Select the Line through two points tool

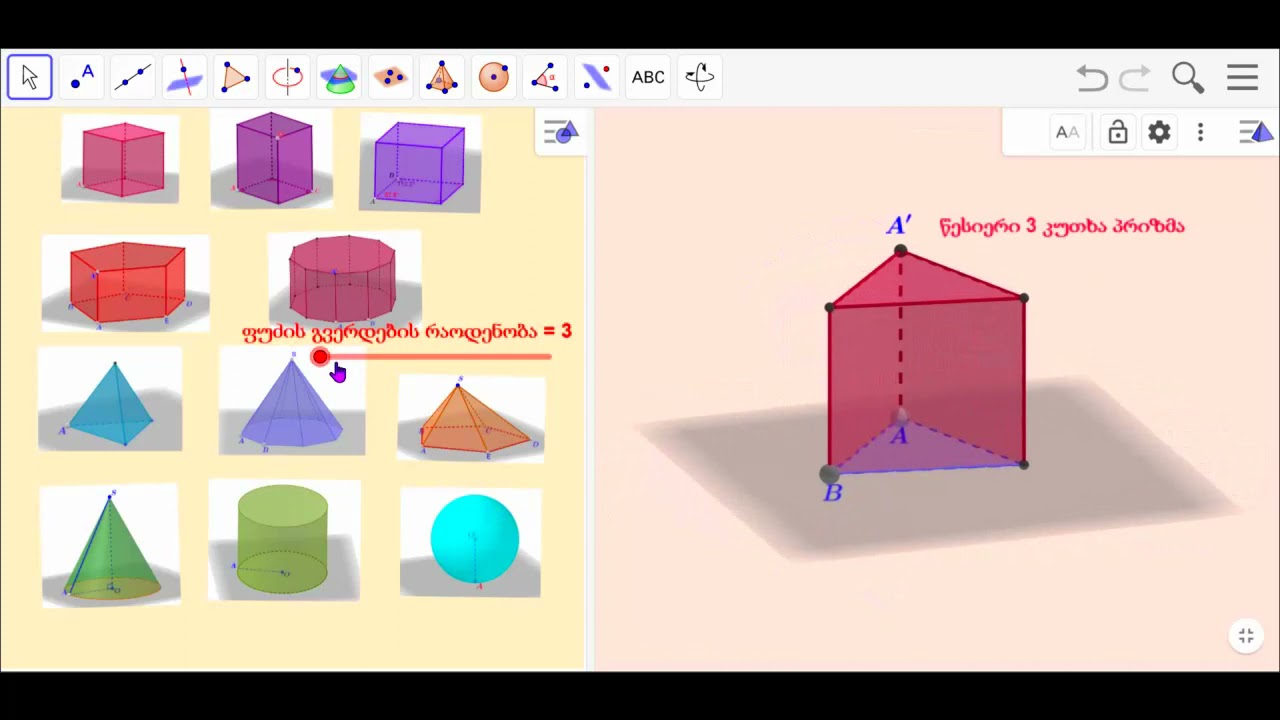coord(133,77)
